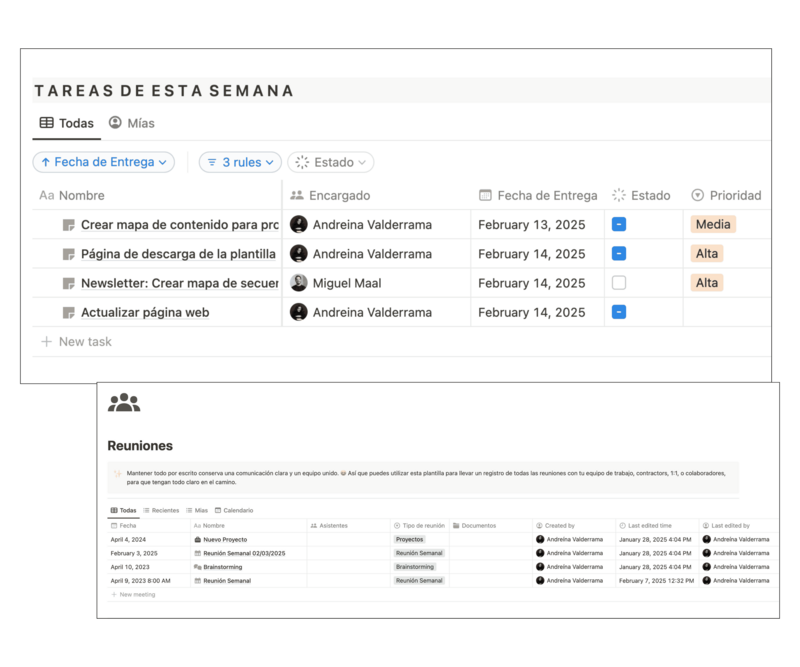The height and width of the screenshot is (667, 800).
Task: Select the Mías tab in Reuniones
Action: pos(197,510)
